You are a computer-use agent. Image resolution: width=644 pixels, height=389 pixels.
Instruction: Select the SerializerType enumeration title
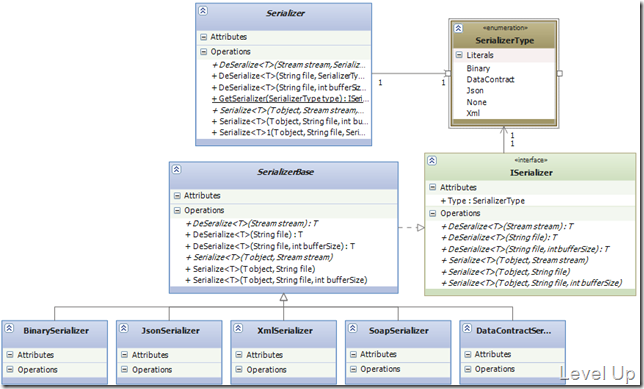tap(505, 40)
